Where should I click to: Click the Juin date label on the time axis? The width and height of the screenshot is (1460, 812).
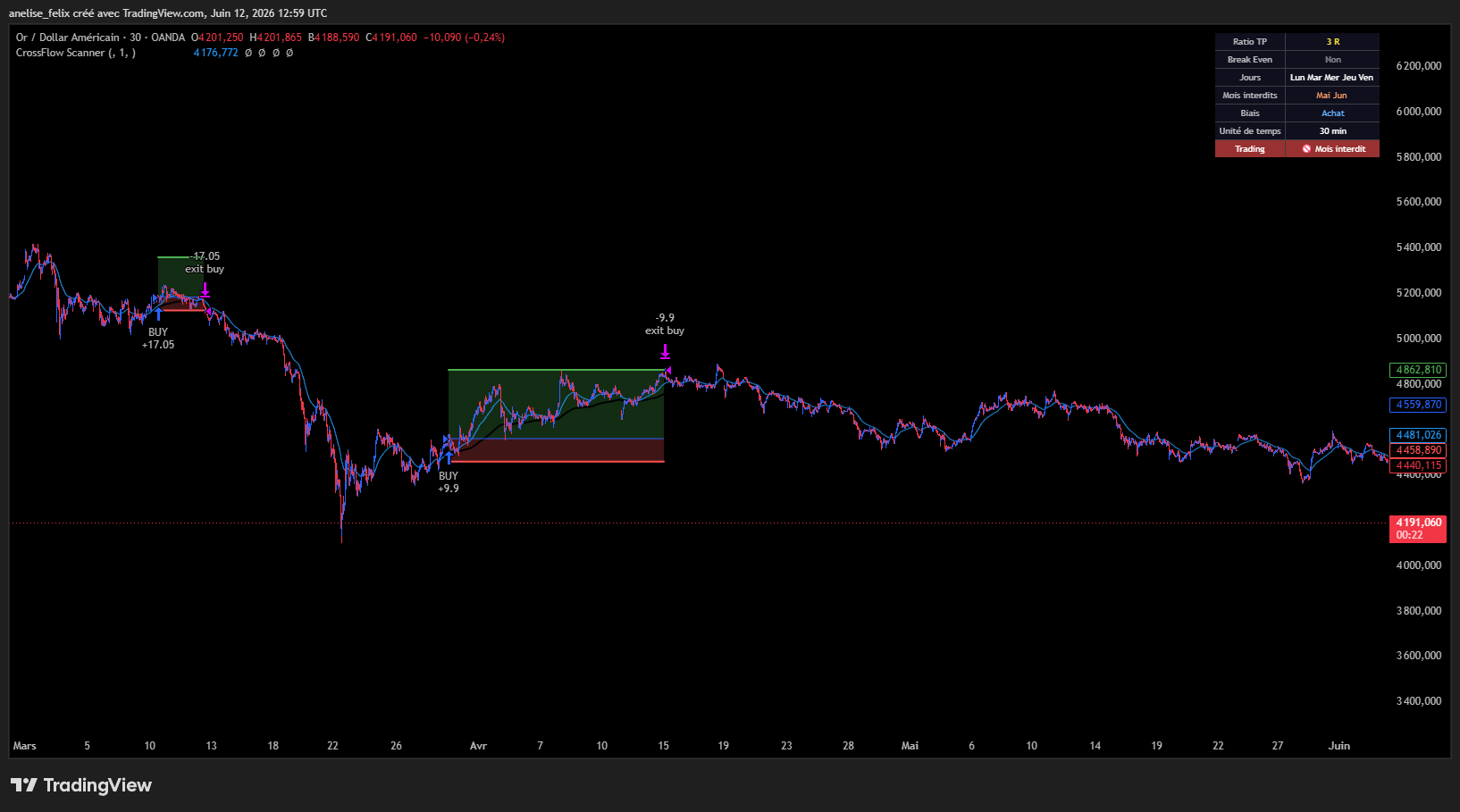point(1339,746)
